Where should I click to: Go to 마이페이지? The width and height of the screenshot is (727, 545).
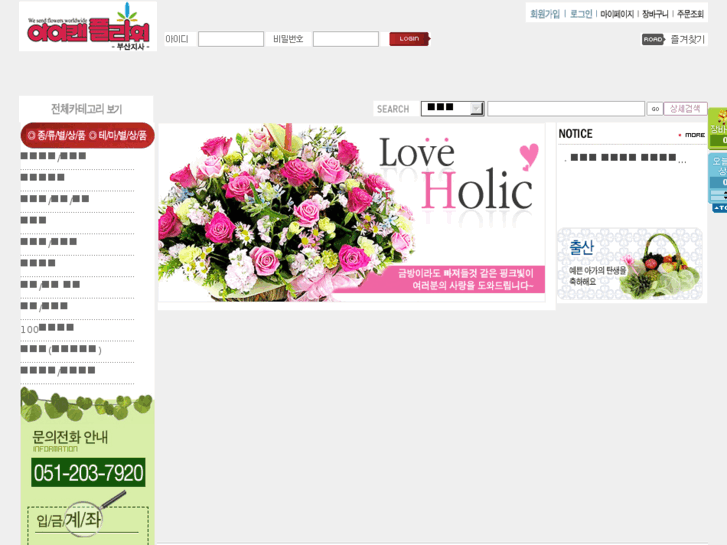[617, 14]
